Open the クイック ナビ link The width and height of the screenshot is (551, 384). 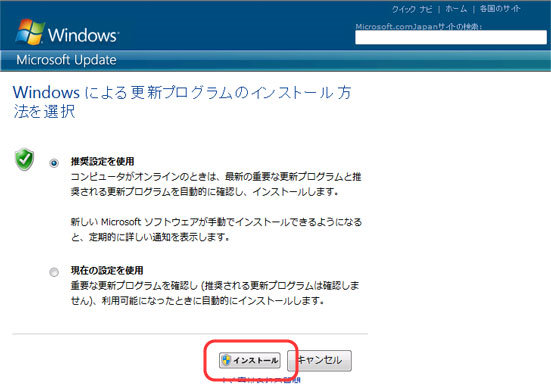[x=412, y=9]
